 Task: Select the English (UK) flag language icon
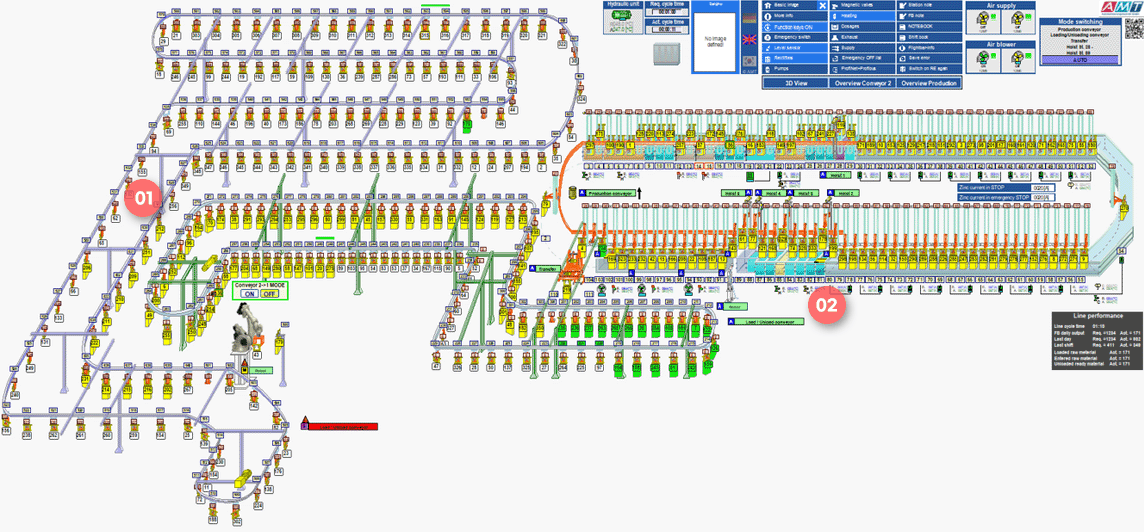750,38
